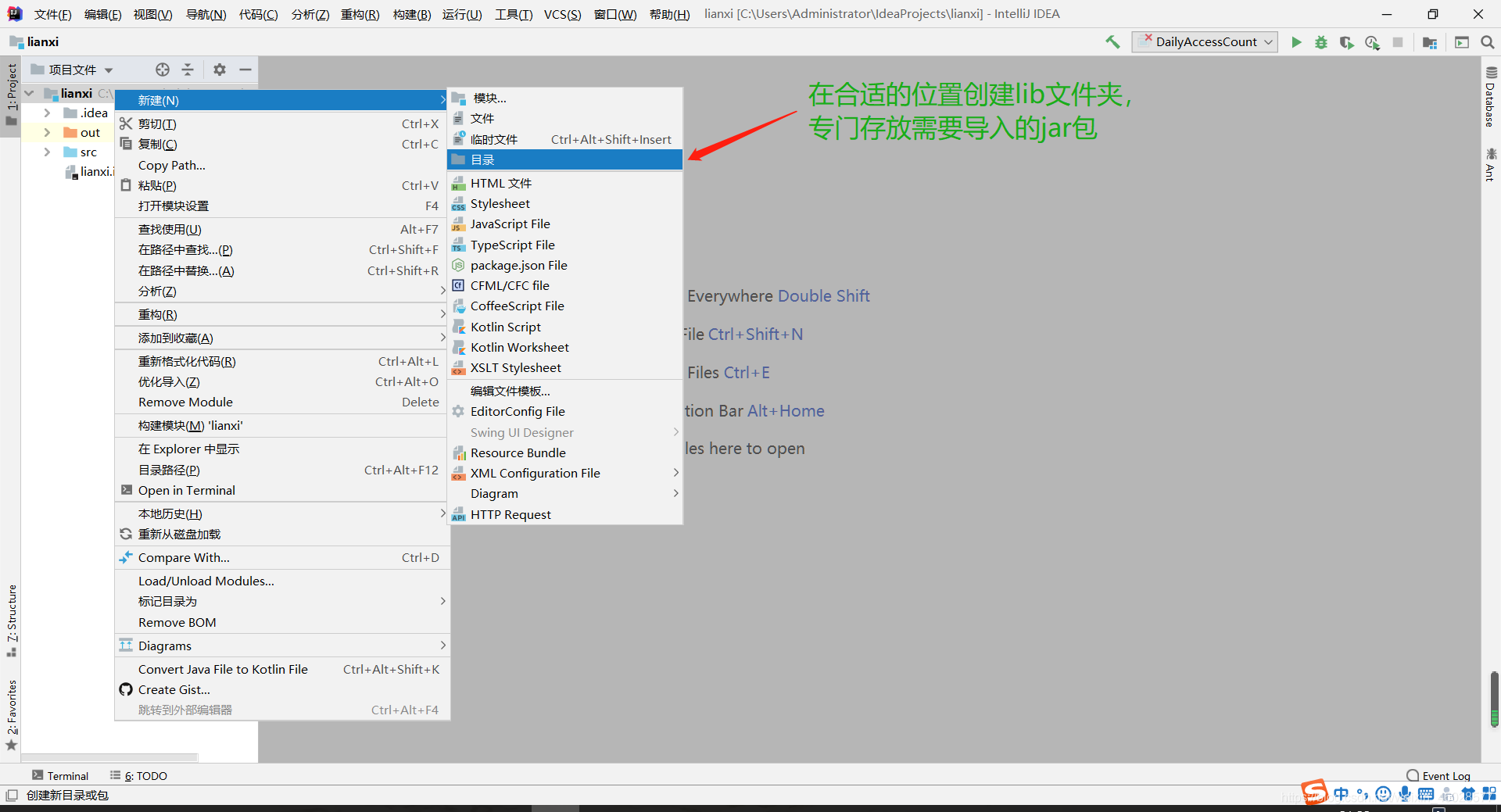This screenshot has width=1501, height=812.
Task: Open the Terminal tool window
Action: tap(60, 776)
